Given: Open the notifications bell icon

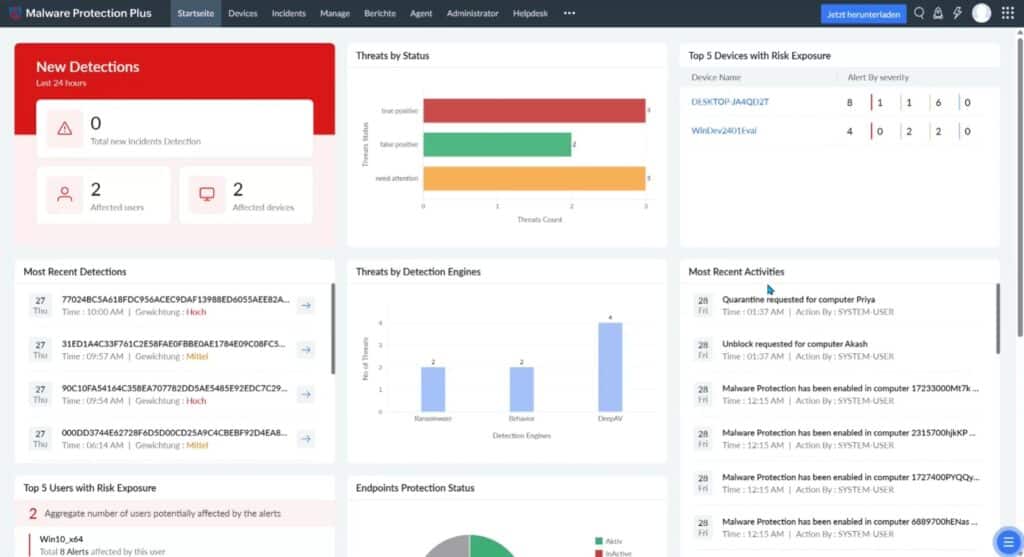Looking at the screenshot, I should click(x=938, y=13).
